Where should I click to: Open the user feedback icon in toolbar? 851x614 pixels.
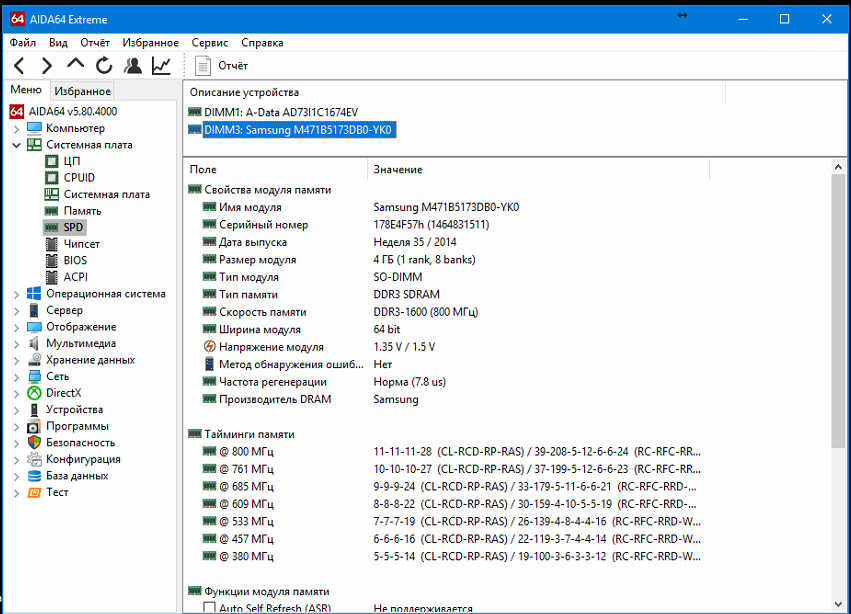point(132,66)
